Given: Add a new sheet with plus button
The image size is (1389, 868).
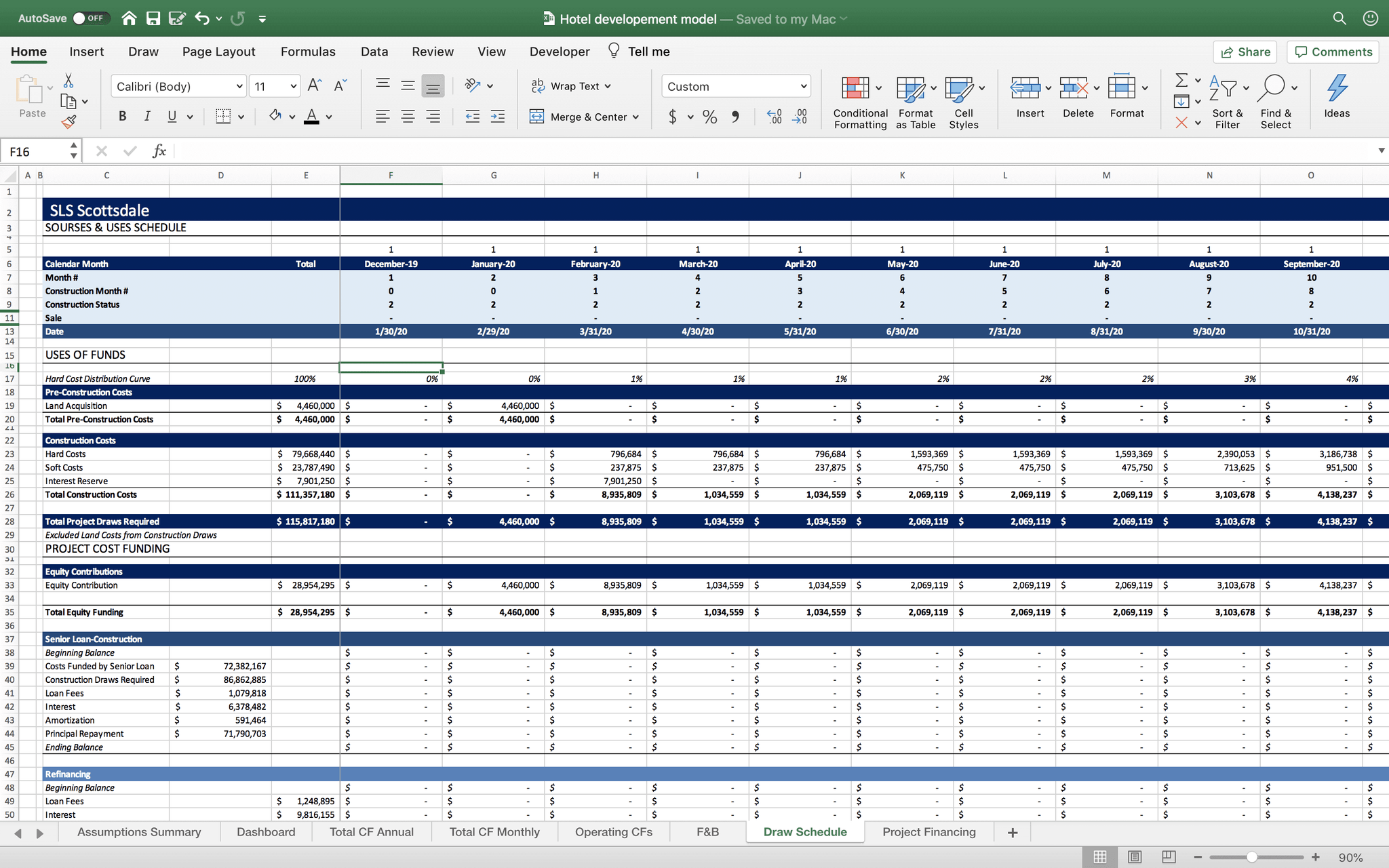Looking at the screenshot, I should pyautogui.click(x=1013, y=833).
